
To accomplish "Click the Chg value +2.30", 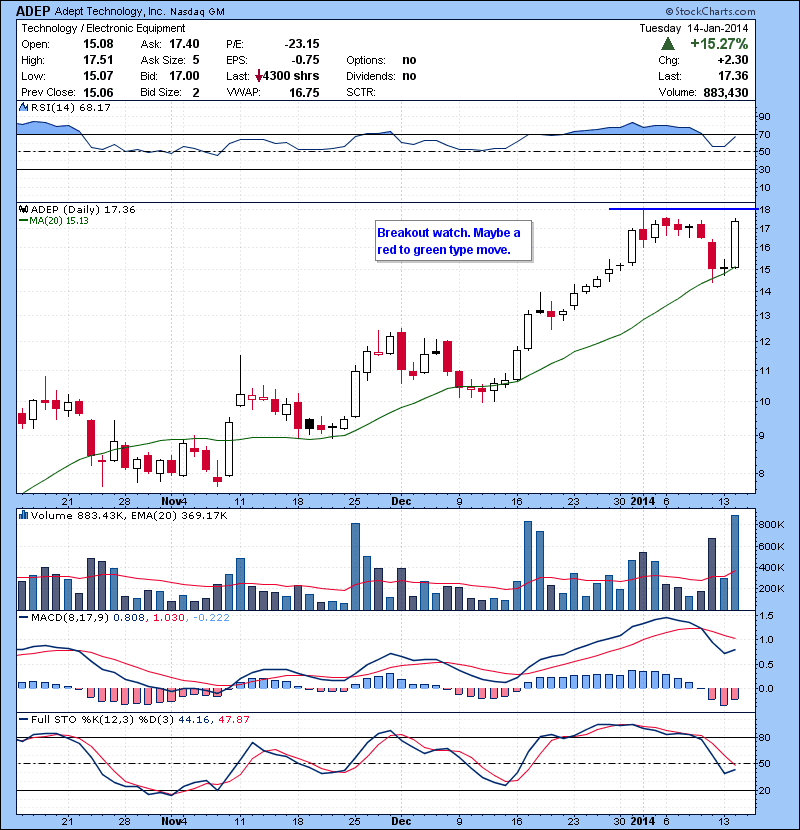I will (733, 60).
